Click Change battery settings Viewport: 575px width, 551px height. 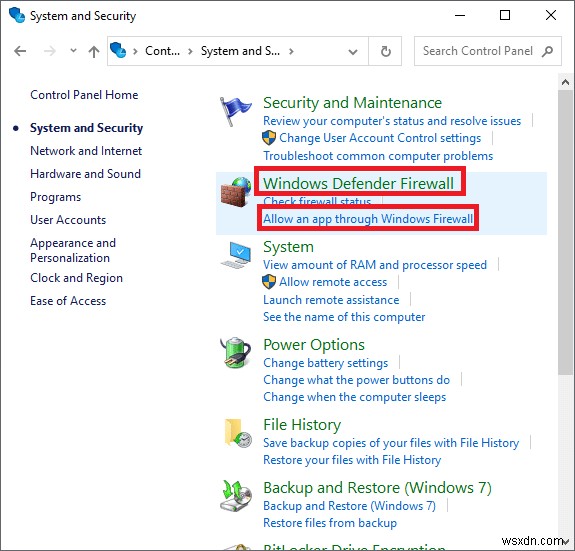tap(325, 363)
